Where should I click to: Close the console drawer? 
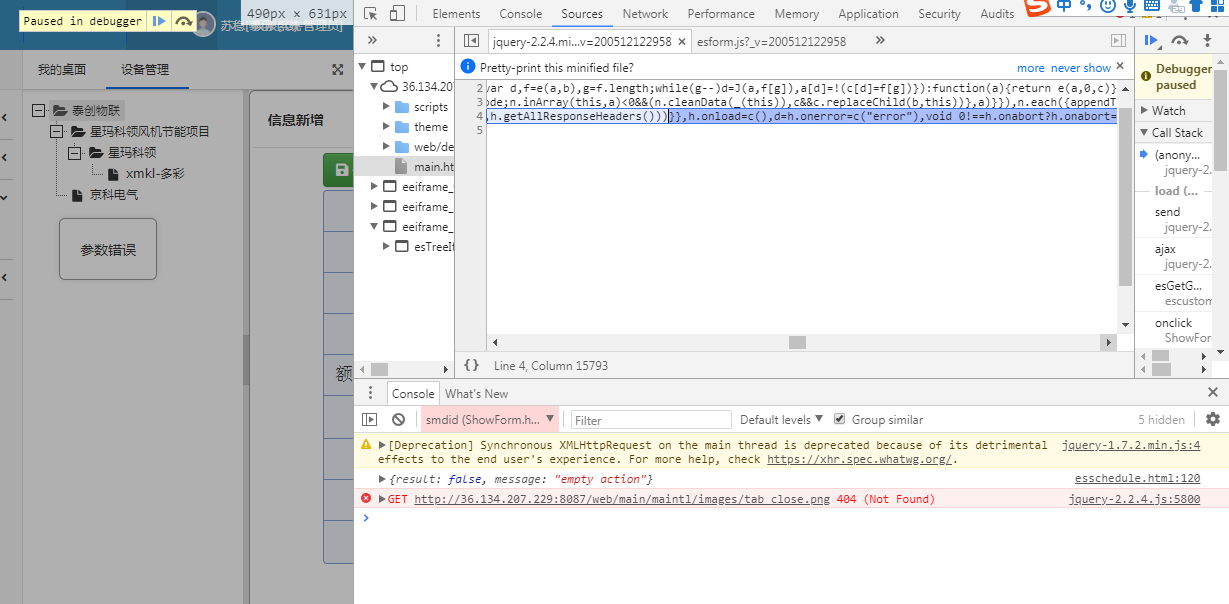(1213, 393)
